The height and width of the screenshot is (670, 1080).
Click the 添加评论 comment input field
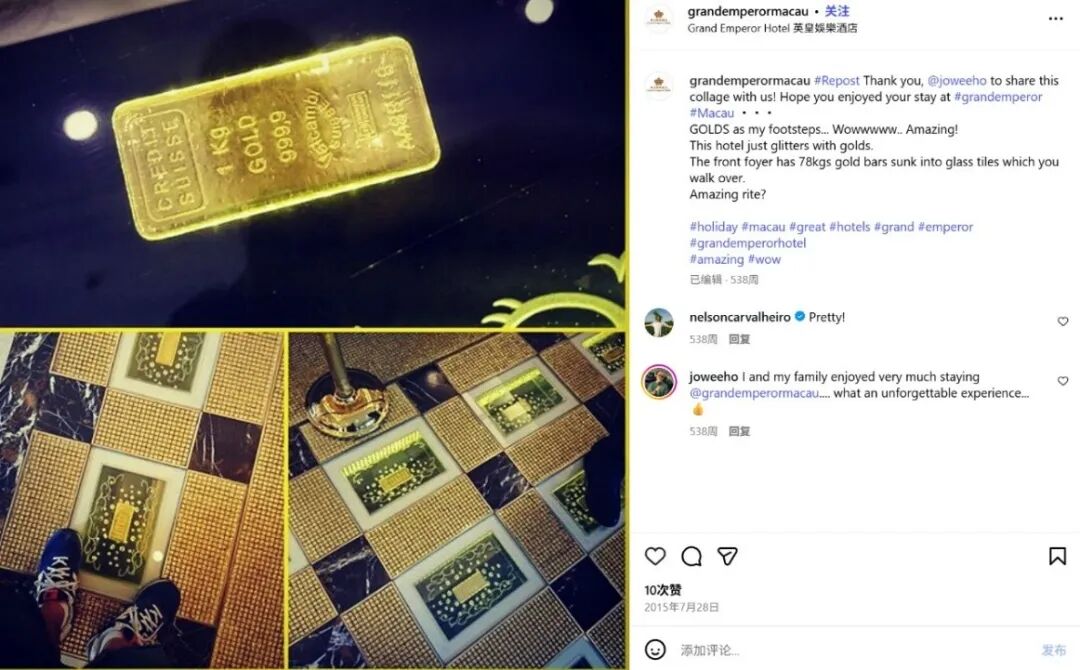pyautogui.click(x=854, y=650)
